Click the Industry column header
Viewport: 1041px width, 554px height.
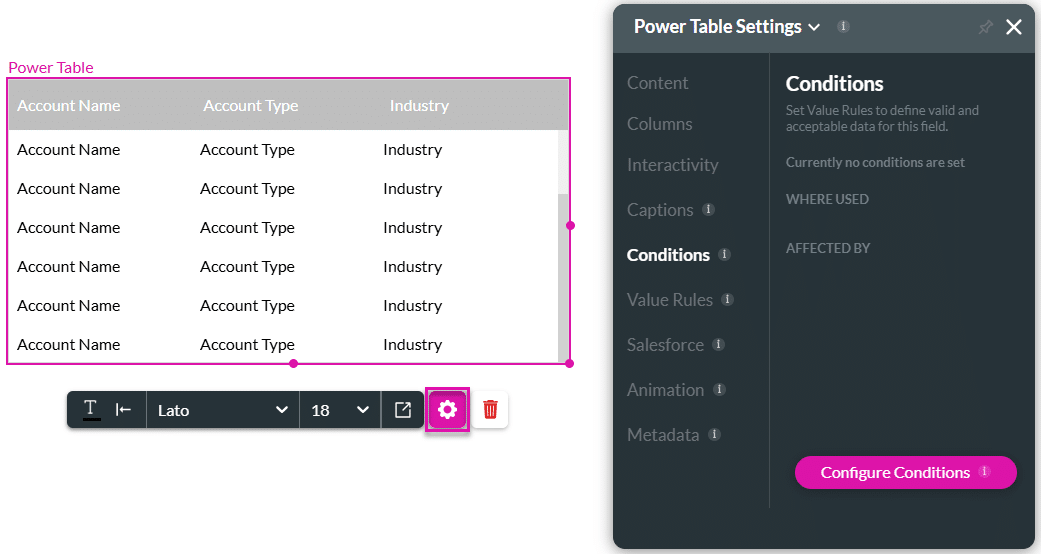tap(419, 106)
